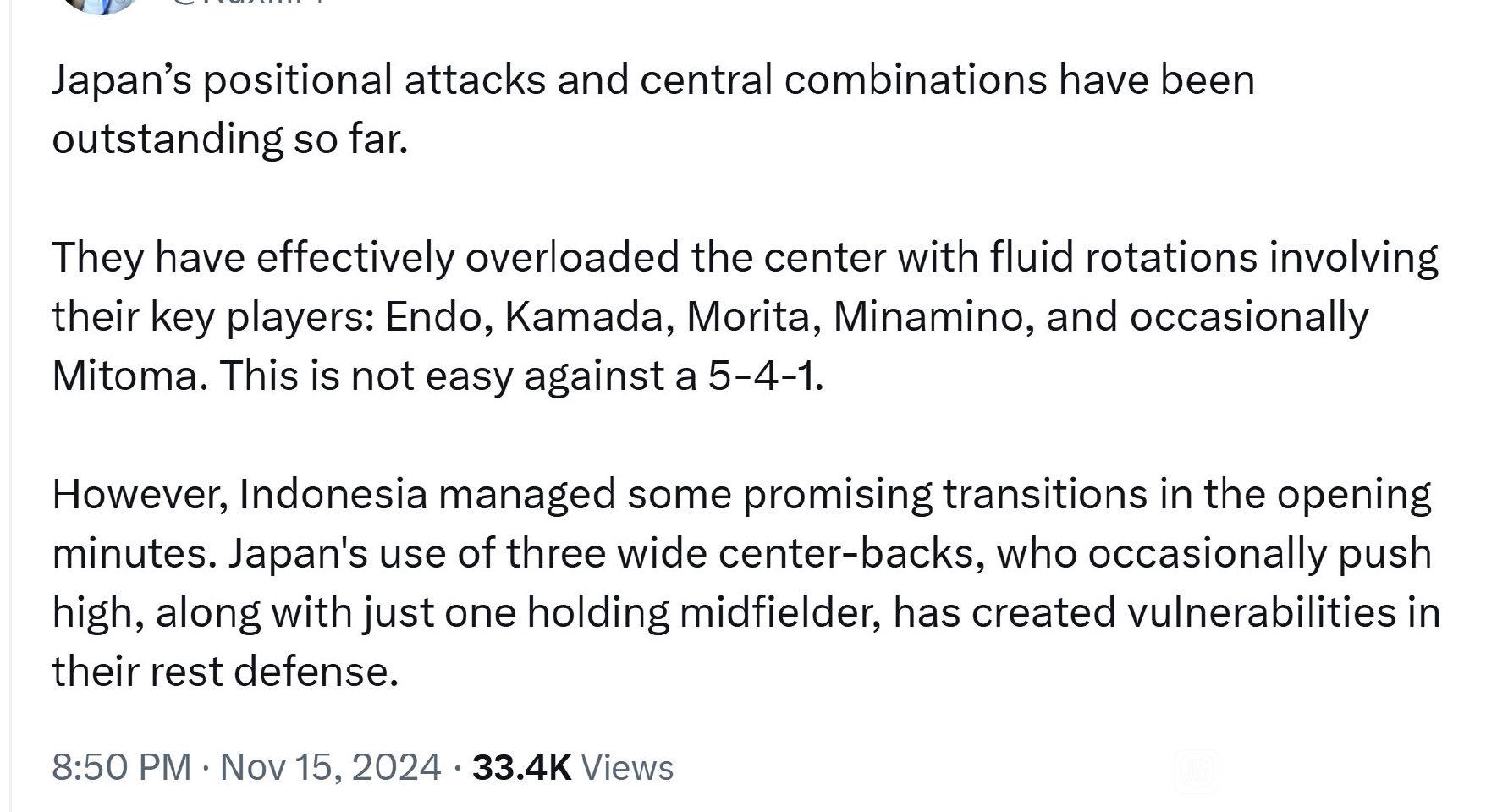
Task: Click the faint watermark logo near the views line
Action: tap(1196, 771)
